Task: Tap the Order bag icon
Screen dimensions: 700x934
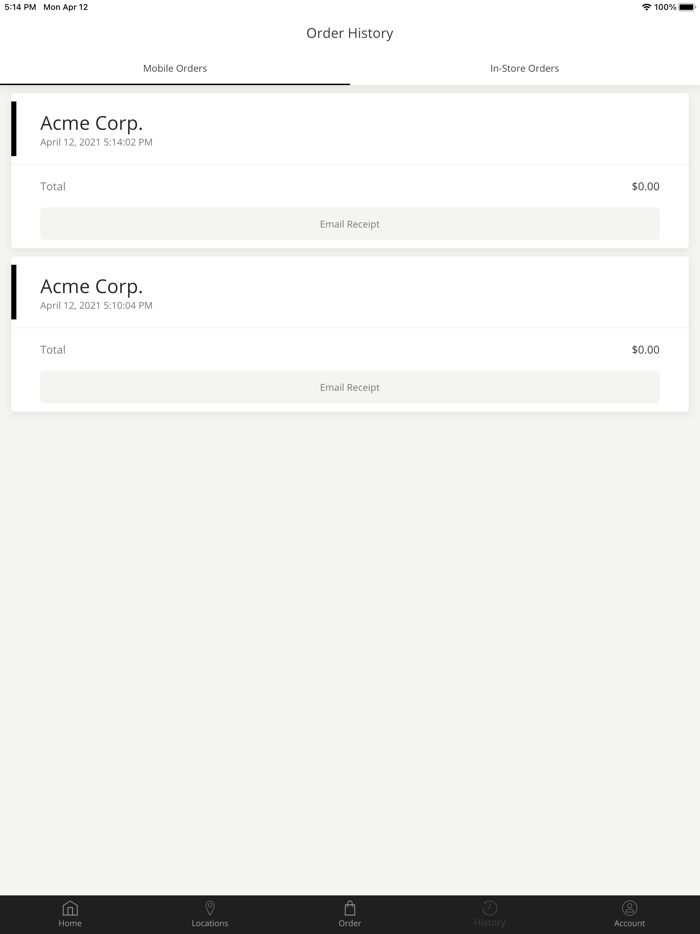Action: click(x=350, y=908)
